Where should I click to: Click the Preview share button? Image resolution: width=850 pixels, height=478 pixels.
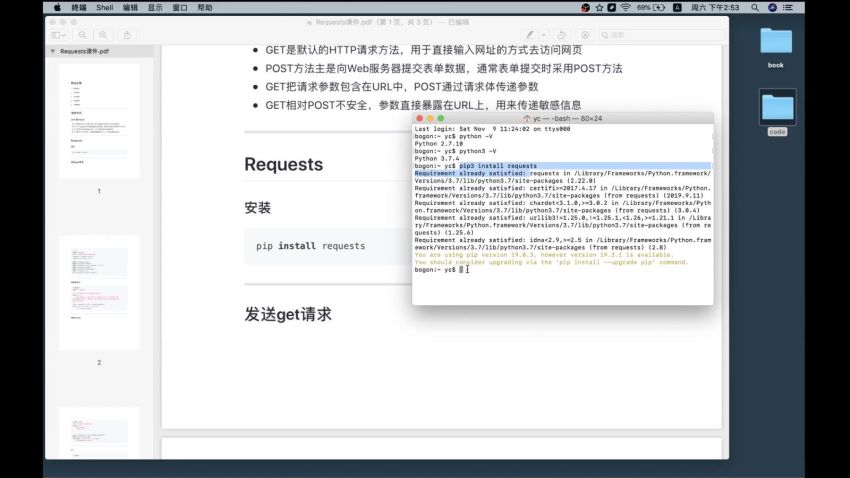pyautogui.click(x=127, y=35)
